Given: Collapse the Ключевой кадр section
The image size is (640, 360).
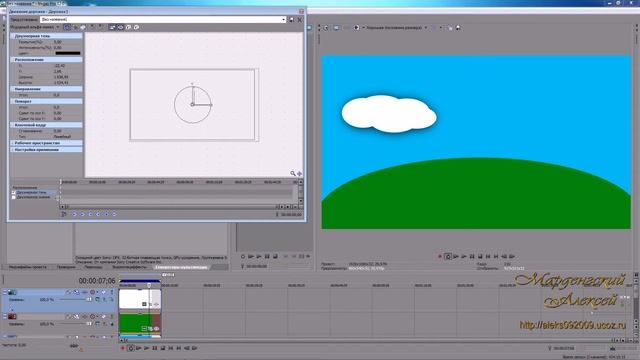Looking at the screenshot, I should 12,125.
